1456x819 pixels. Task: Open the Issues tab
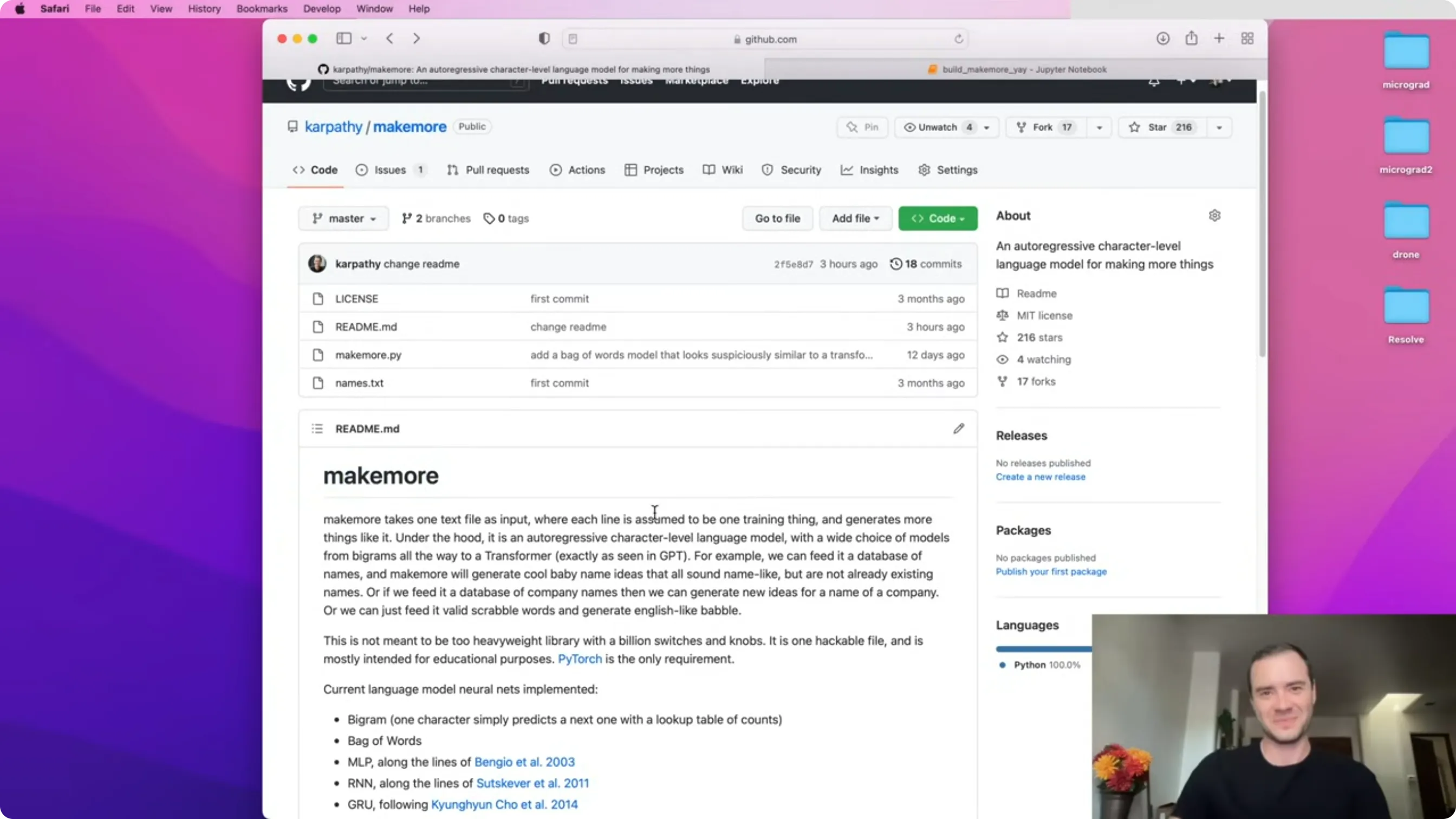391,170
